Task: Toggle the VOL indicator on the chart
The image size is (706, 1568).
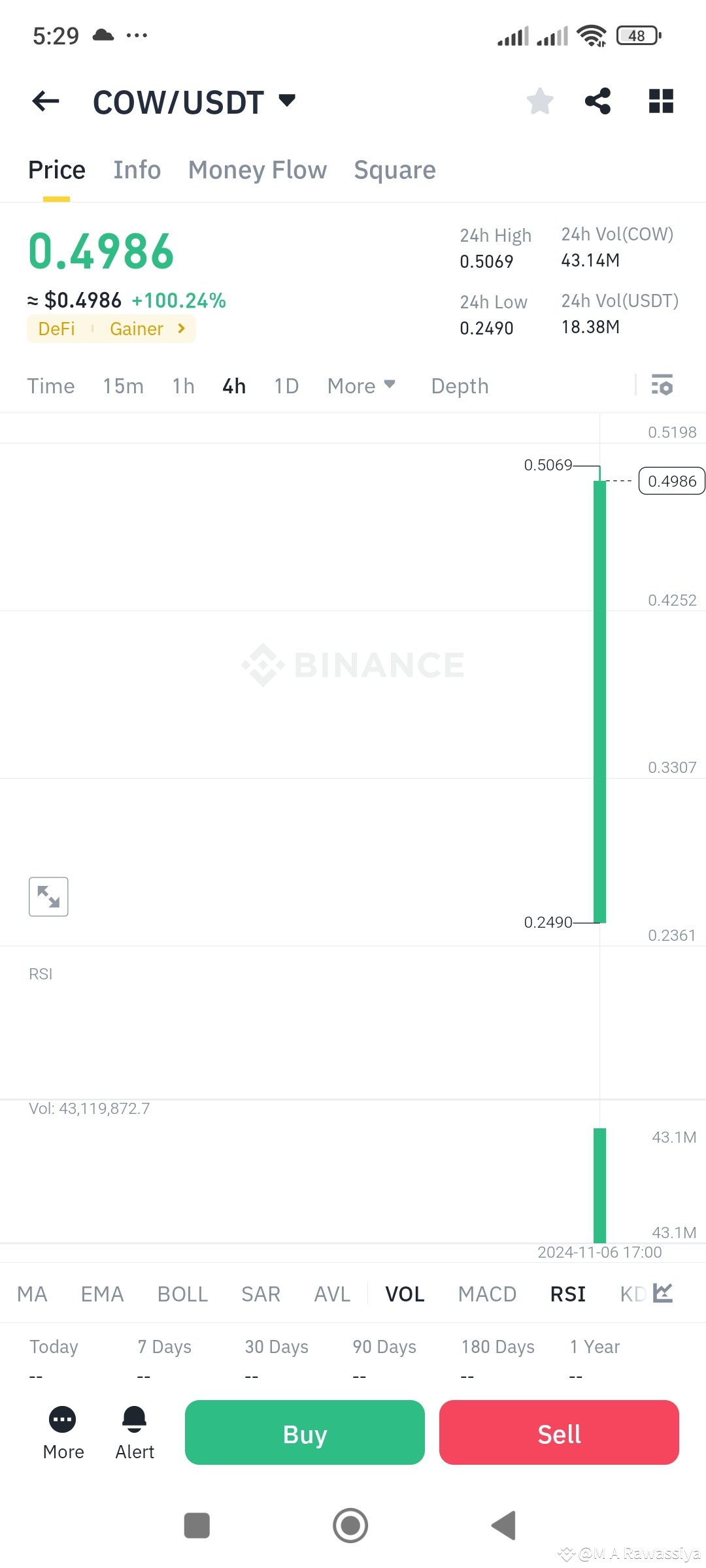Action: point(405,1294)
